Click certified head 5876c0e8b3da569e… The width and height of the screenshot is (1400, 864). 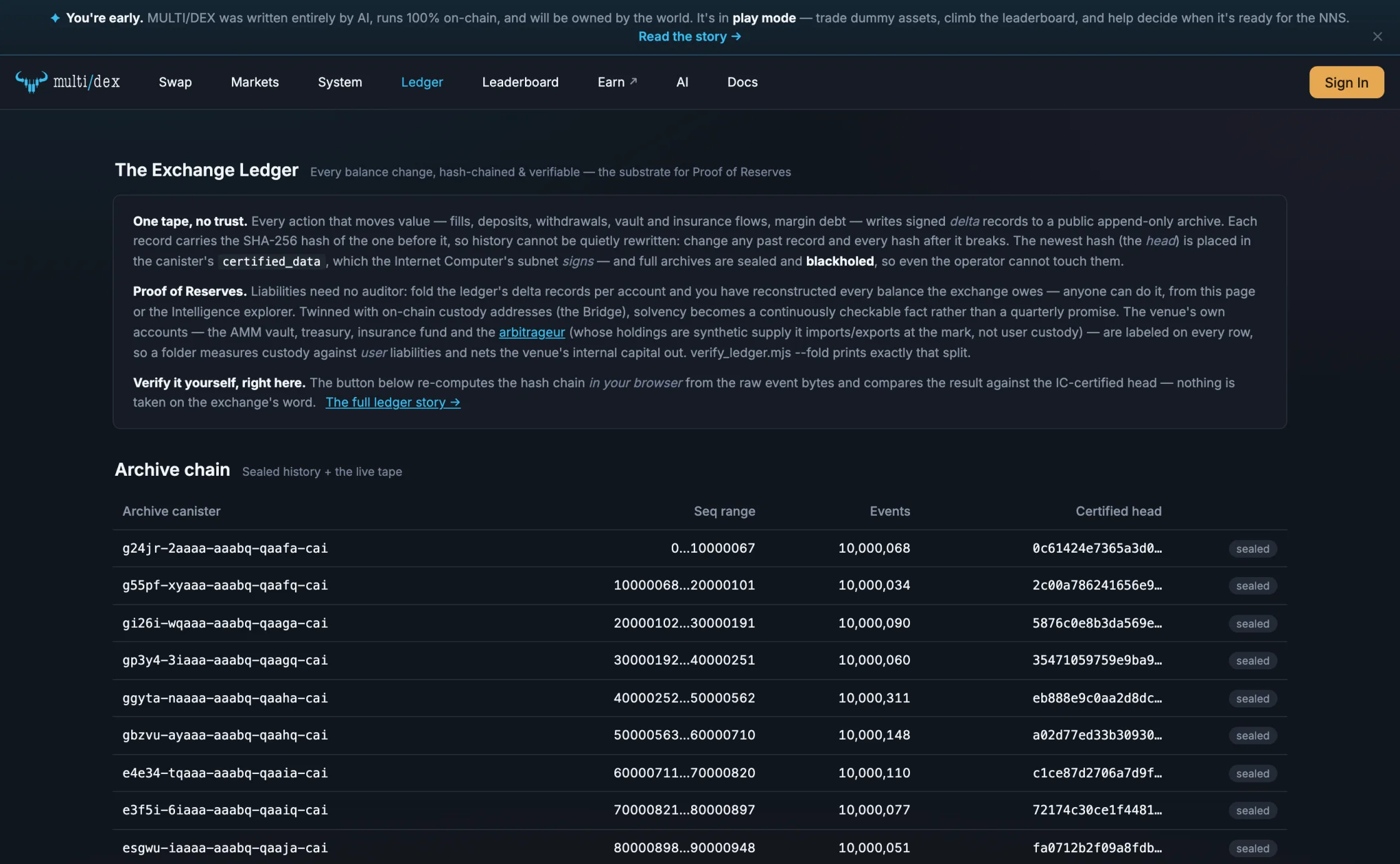pos(1097,623)
